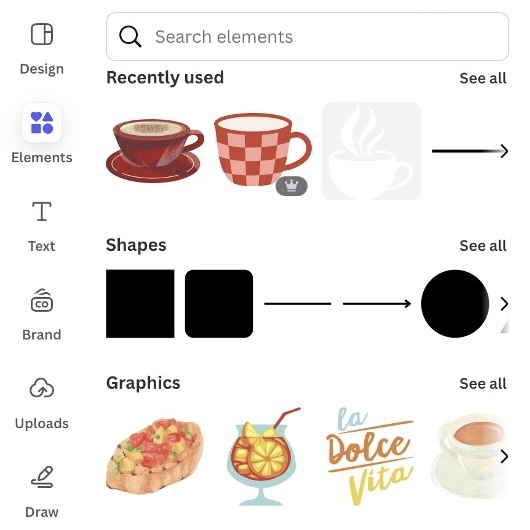See all Graphics
Viewport: 530px width, 530px height.
(x=483, y=384)
